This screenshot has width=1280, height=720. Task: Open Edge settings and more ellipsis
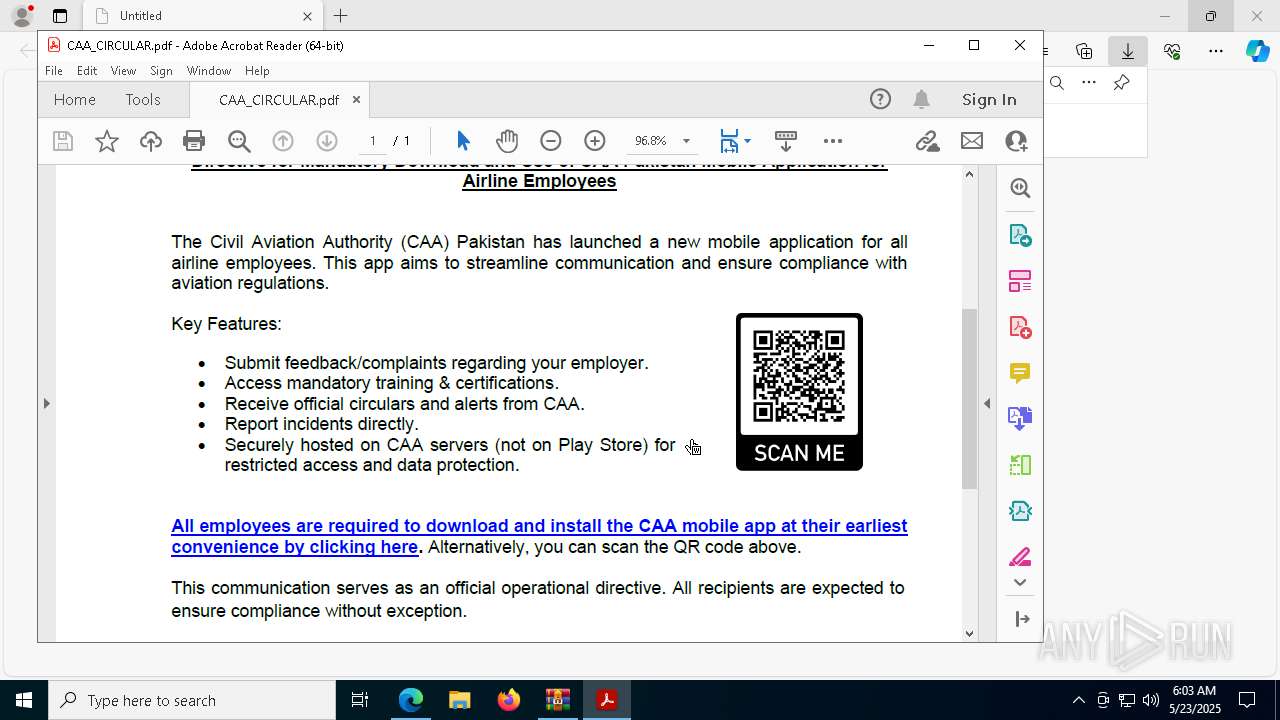click(x=1216, y=51)
